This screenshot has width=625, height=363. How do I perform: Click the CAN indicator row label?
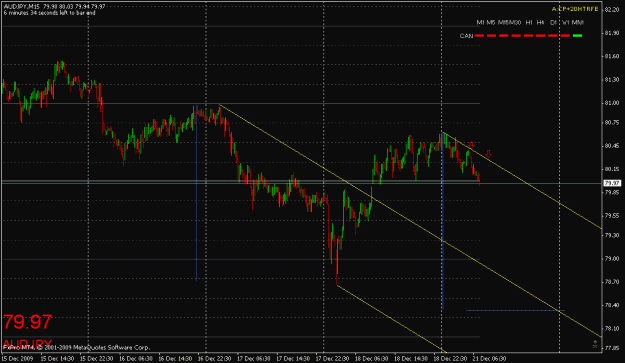pos(466,36)
